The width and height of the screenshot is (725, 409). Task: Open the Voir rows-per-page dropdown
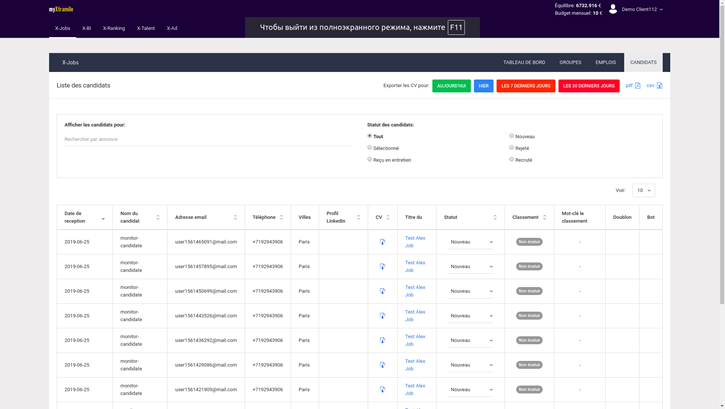(643, 190)
